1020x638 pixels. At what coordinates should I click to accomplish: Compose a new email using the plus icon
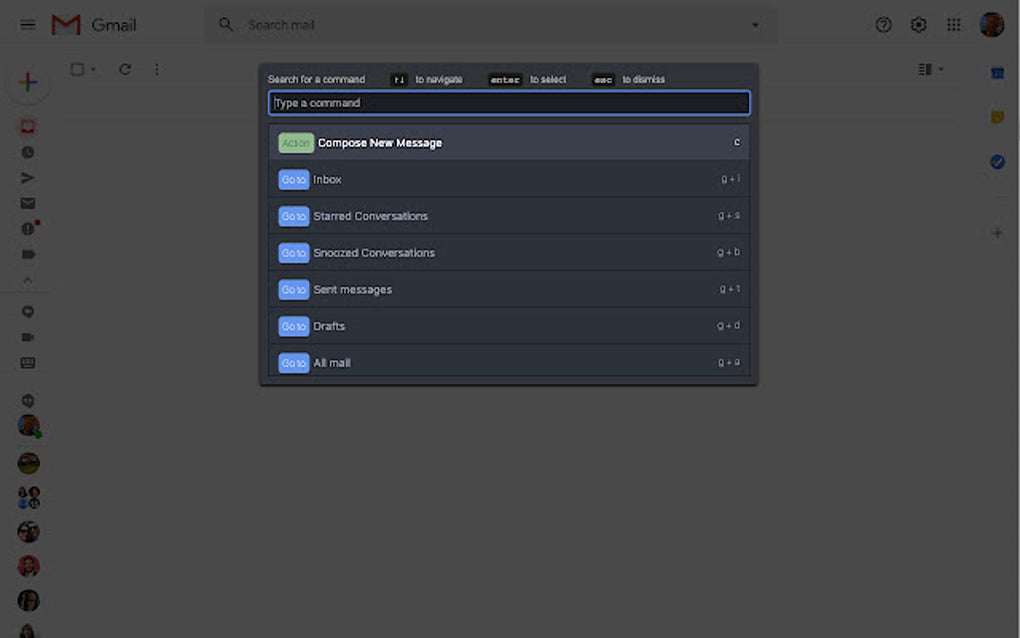(x=28, y=82)
